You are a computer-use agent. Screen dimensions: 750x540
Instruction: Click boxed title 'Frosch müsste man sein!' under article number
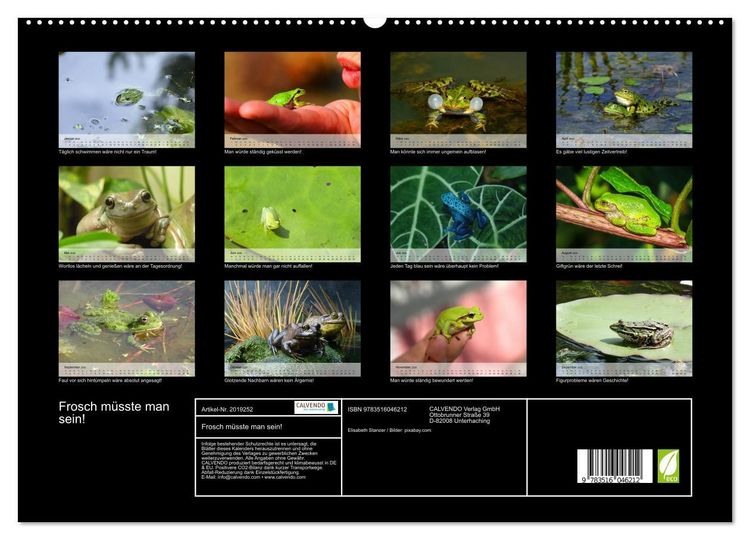pos(242,427)
